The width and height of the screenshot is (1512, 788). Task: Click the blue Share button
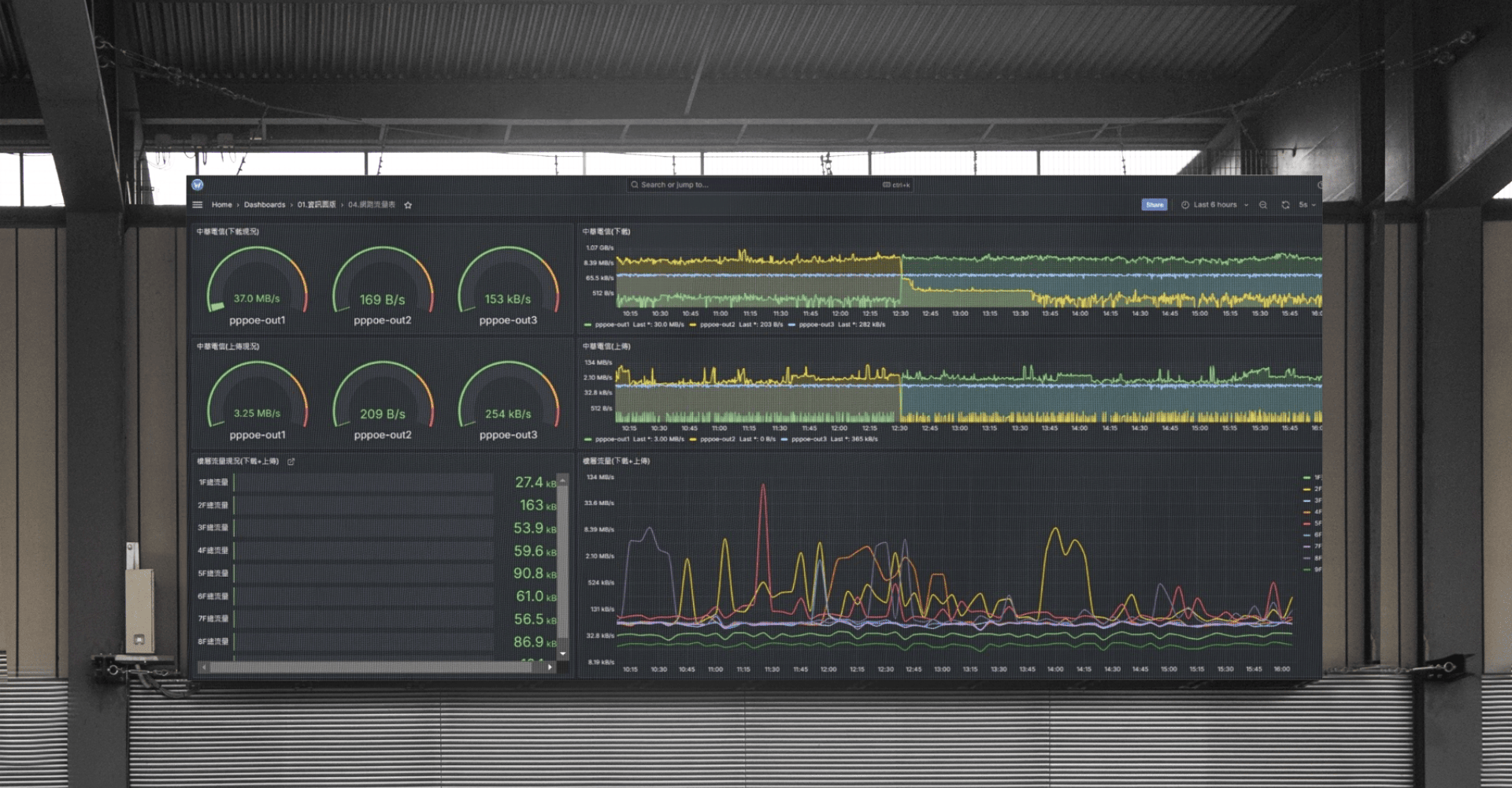1154,205
